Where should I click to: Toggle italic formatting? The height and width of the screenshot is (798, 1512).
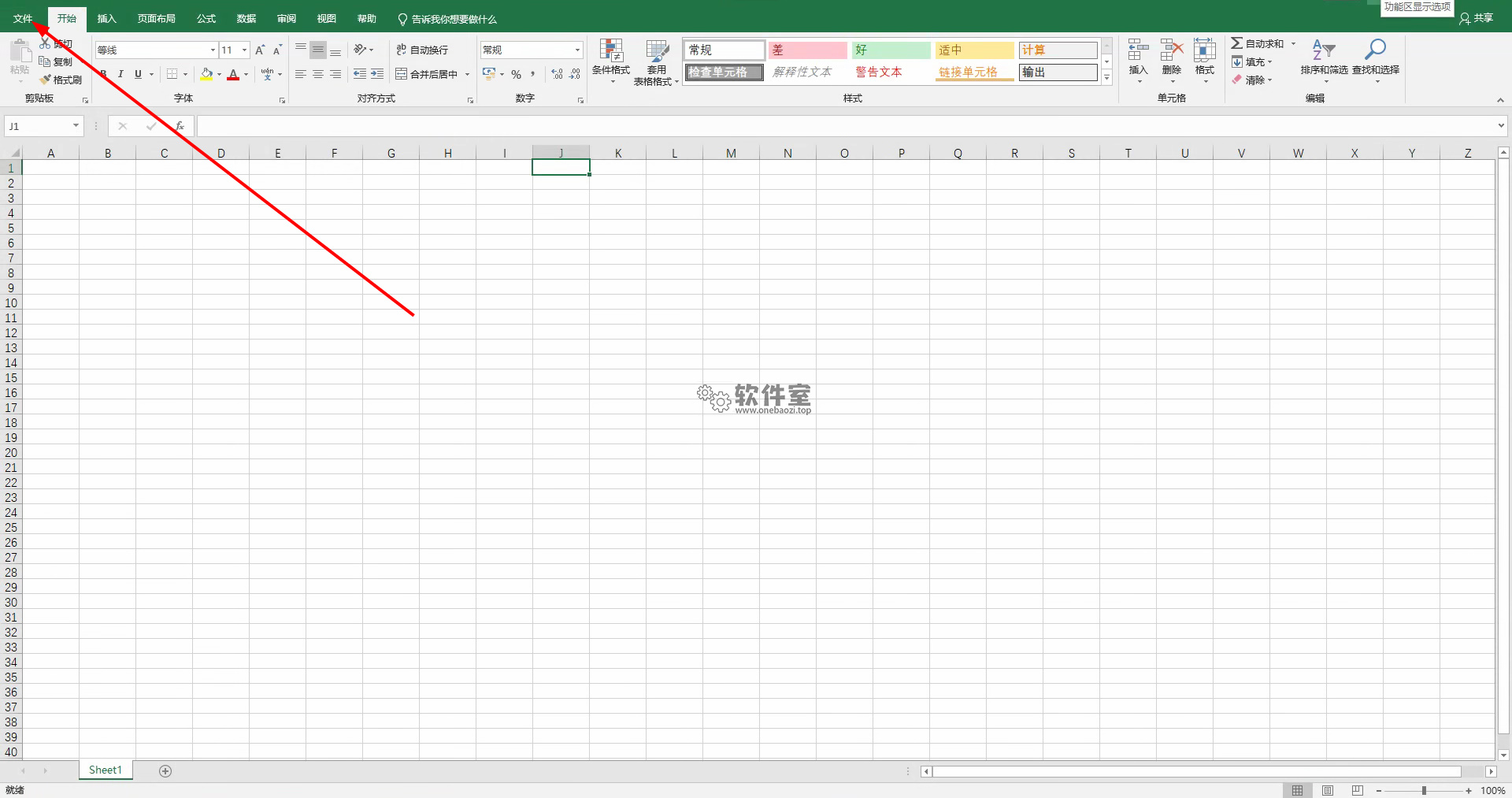(x=120, y=74)
